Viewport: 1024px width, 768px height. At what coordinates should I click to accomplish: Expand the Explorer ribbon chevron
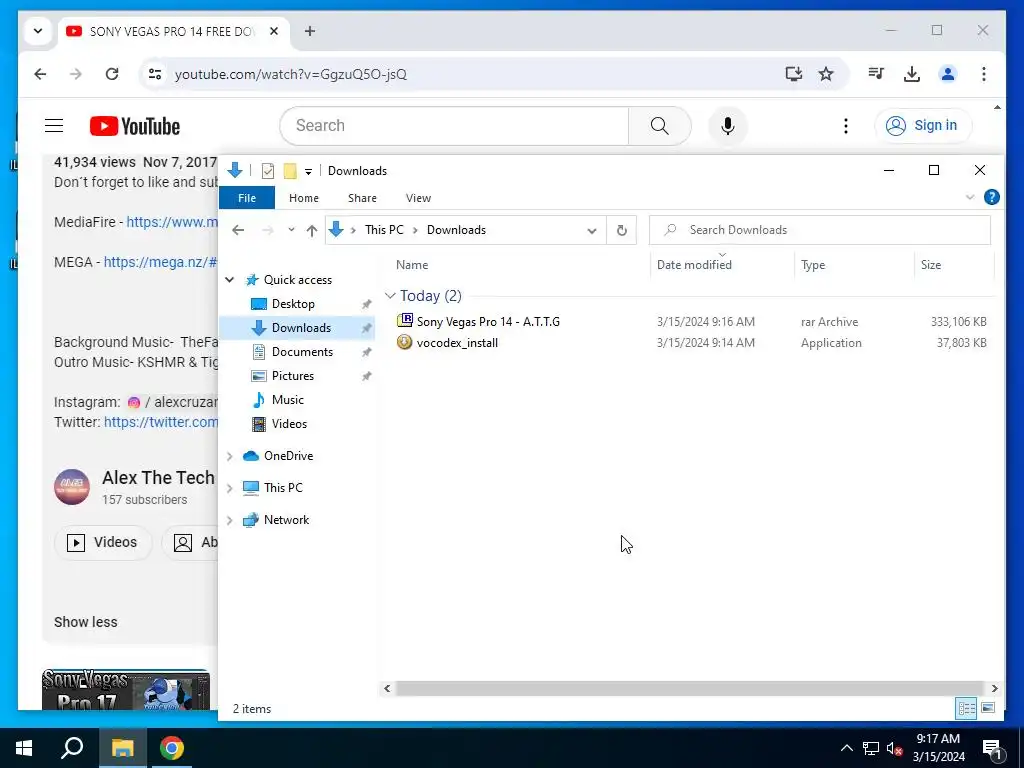click(x=970, y=197)
